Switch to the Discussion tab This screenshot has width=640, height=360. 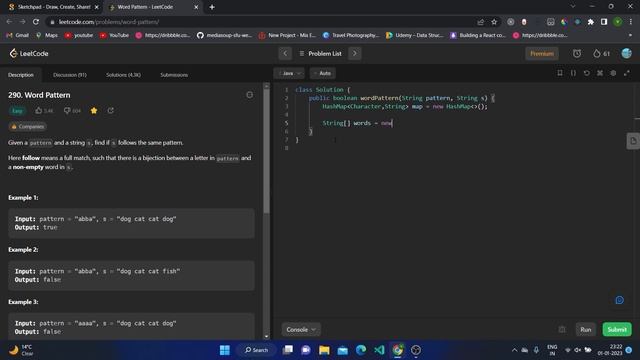[70, 75]
